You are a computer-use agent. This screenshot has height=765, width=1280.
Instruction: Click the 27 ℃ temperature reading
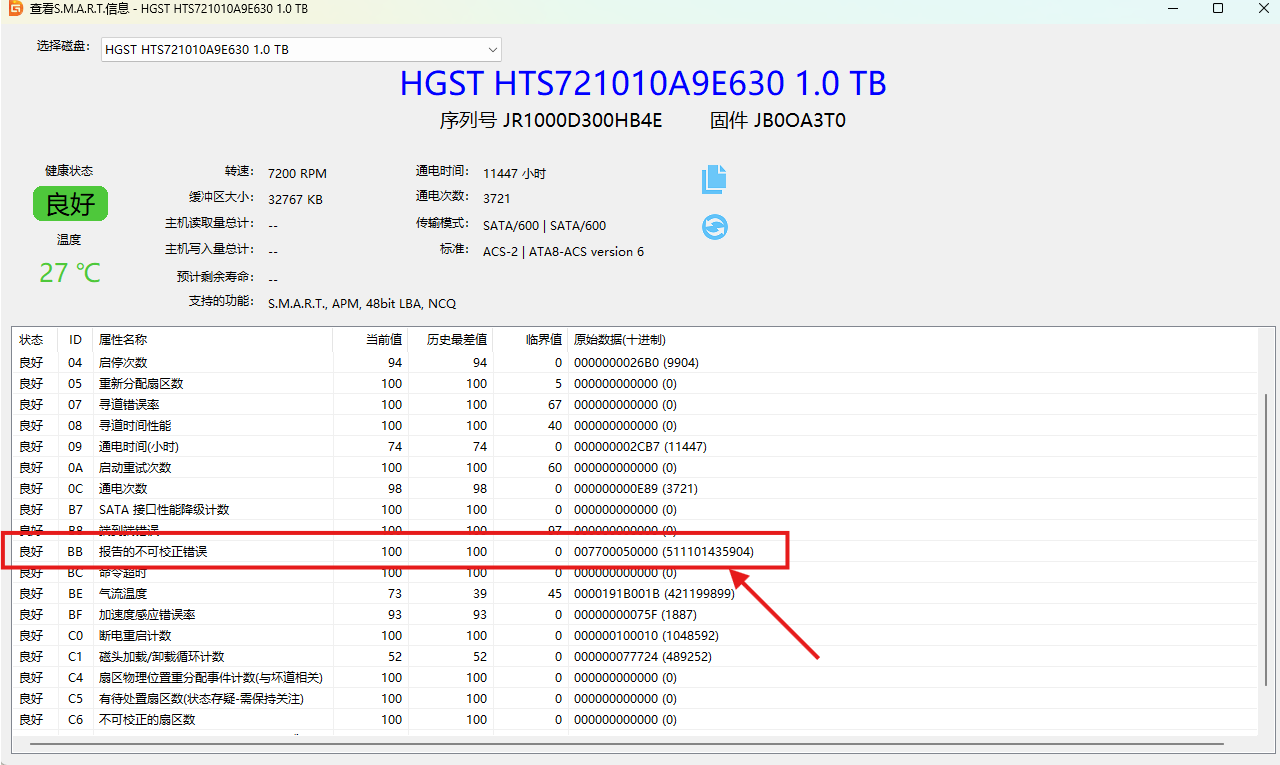[x=70, y=272]
